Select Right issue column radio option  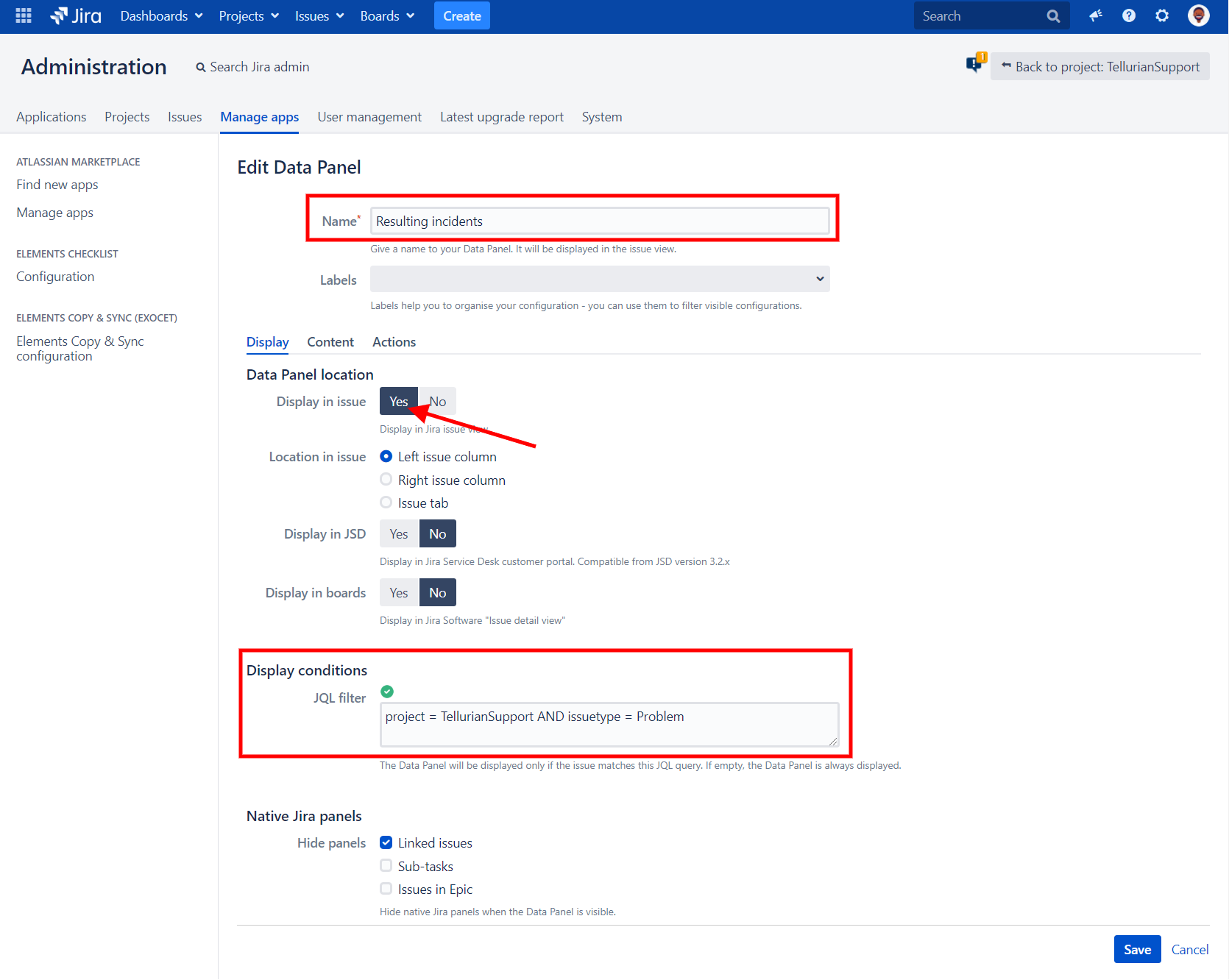(386, 480)
